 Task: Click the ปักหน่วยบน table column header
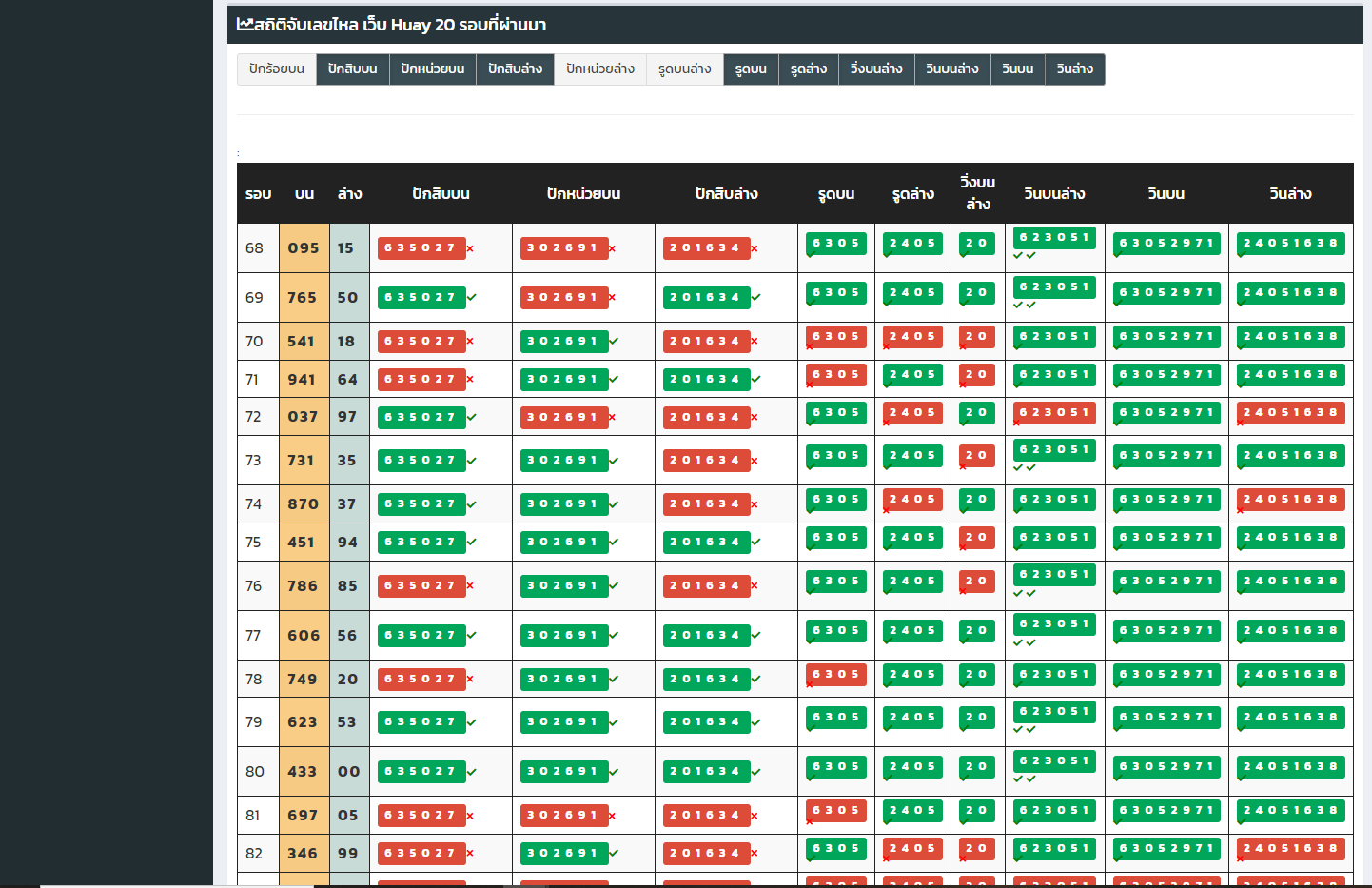[x=584, y=193]
